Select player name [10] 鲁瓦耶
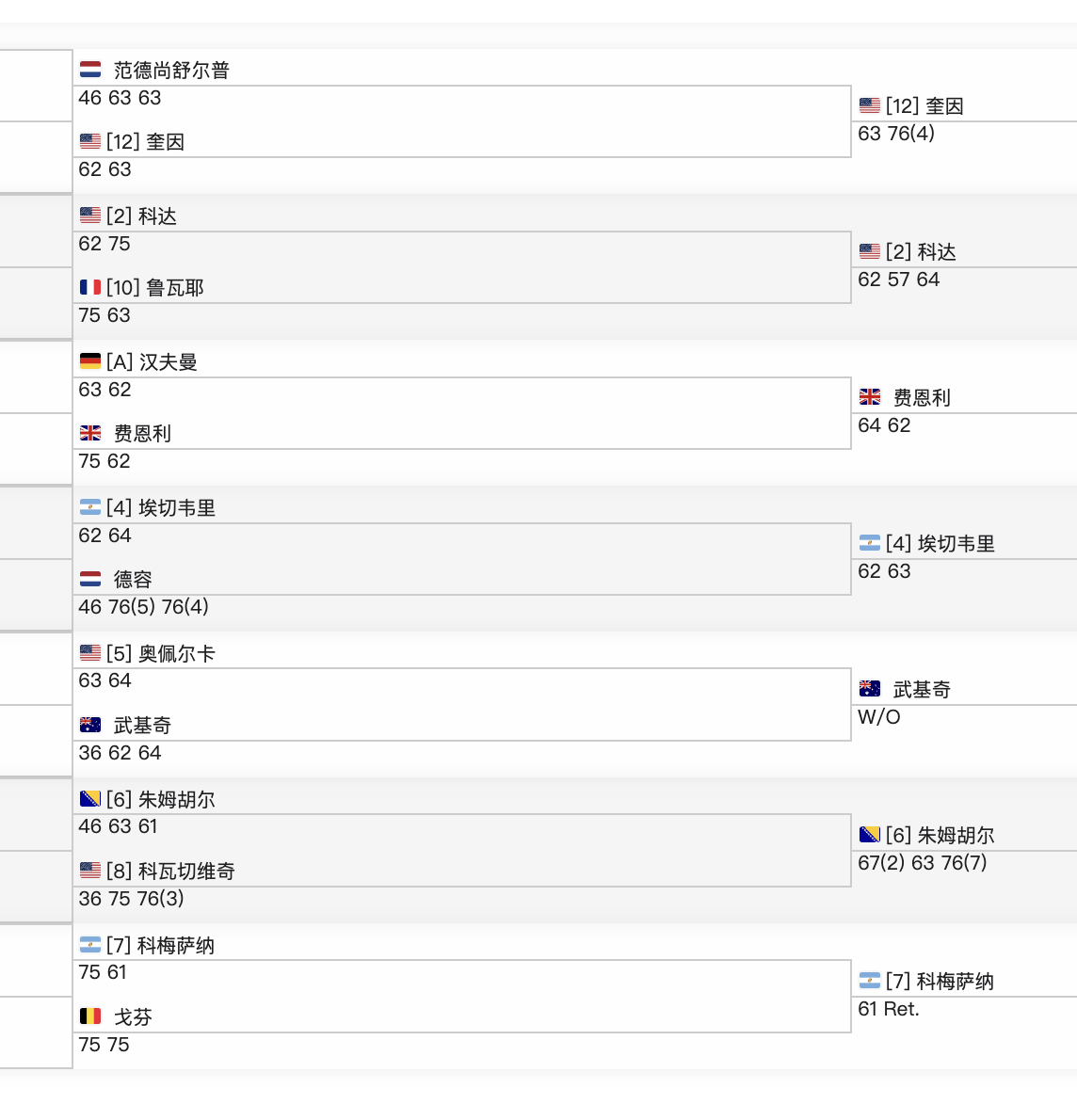 [154, 288]
